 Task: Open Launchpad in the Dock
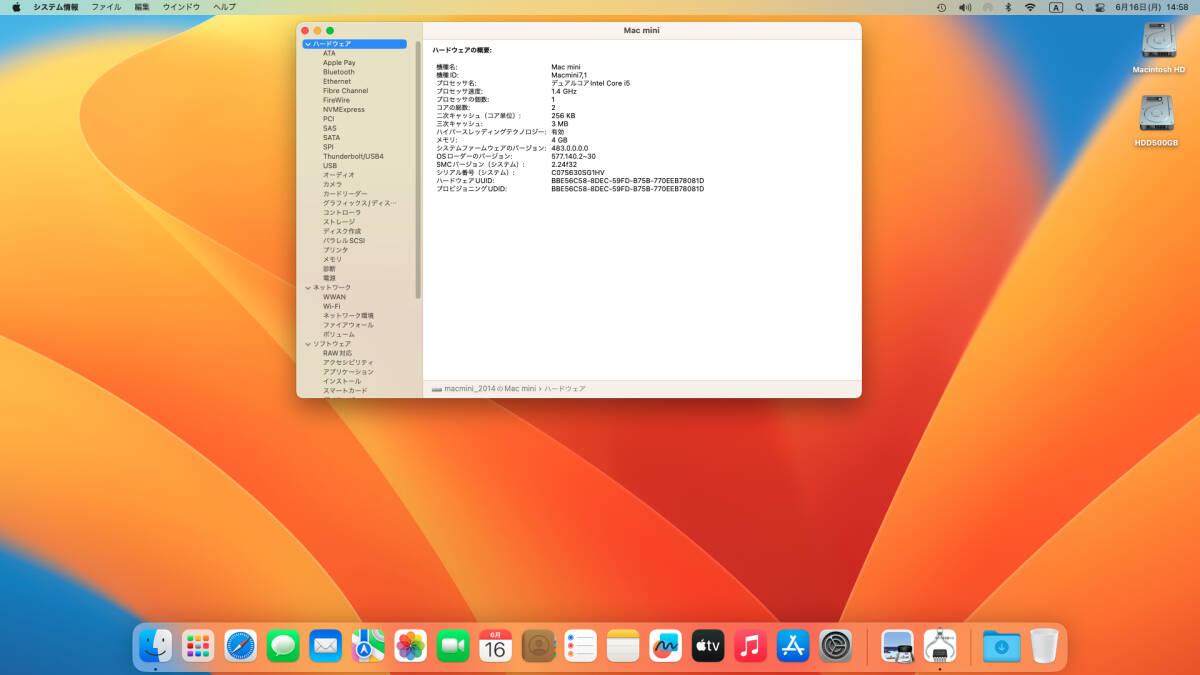point(198,646)
